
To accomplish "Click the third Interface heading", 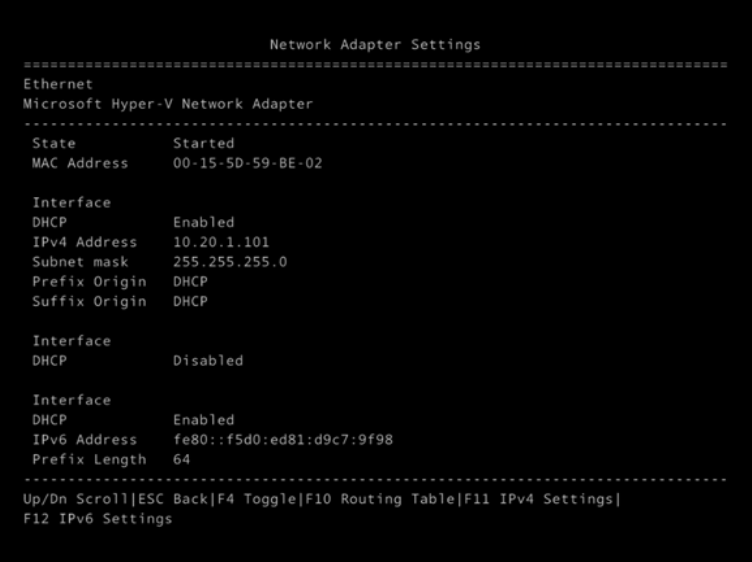I will [x=71, y=400].
